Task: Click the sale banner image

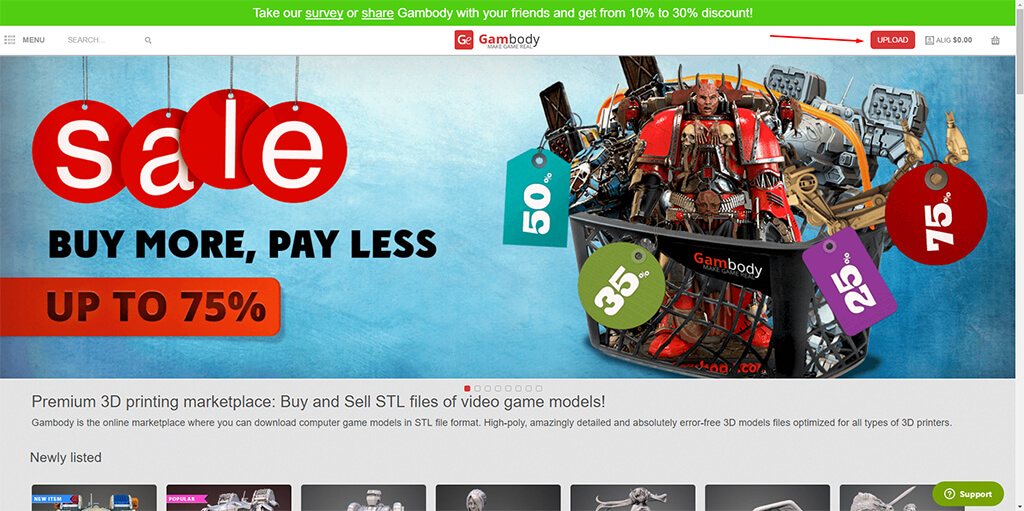Action: point(507,217)
